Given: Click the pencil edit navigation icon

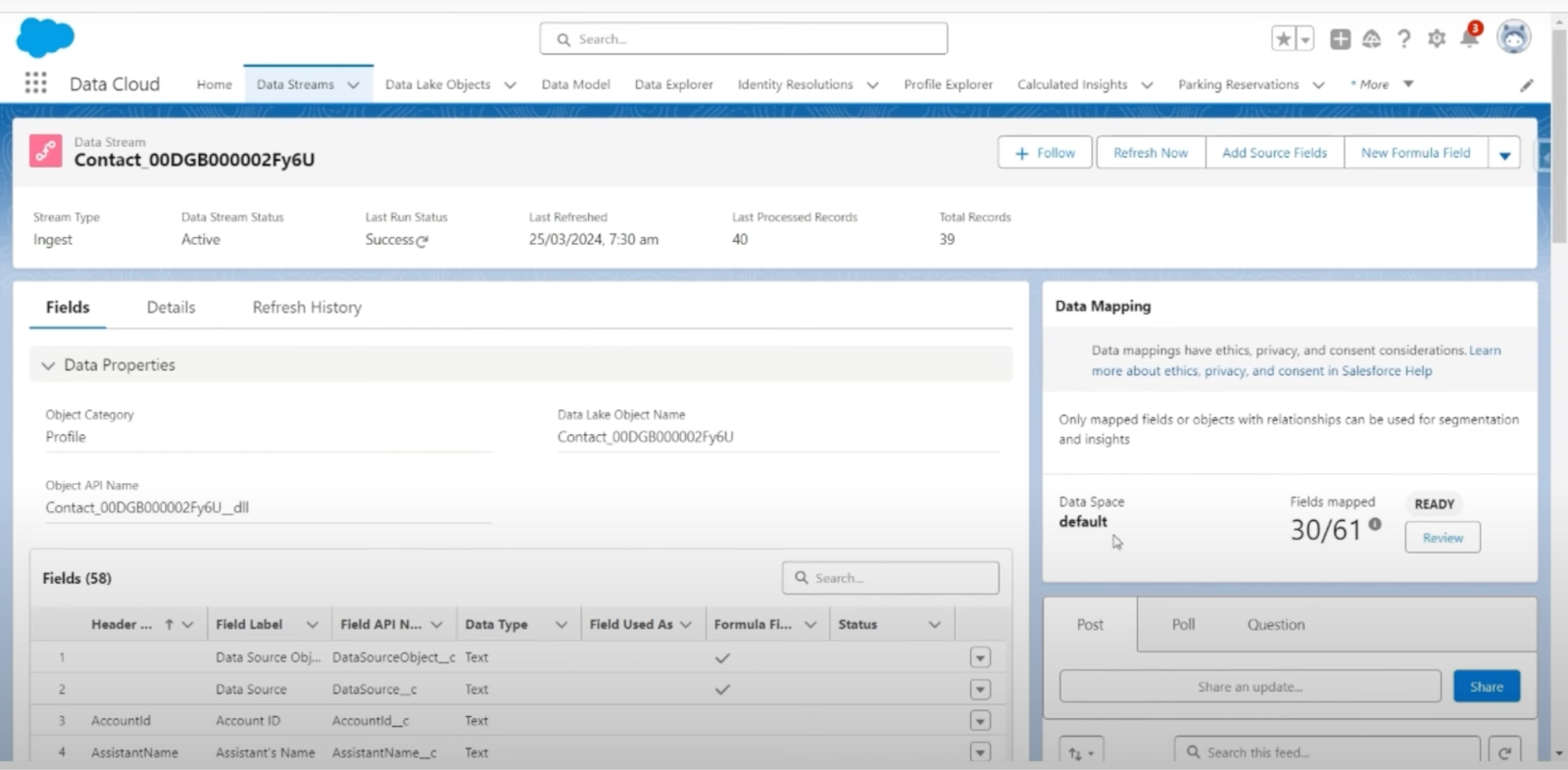Looking at the screenshot, I should (1527, 85).
